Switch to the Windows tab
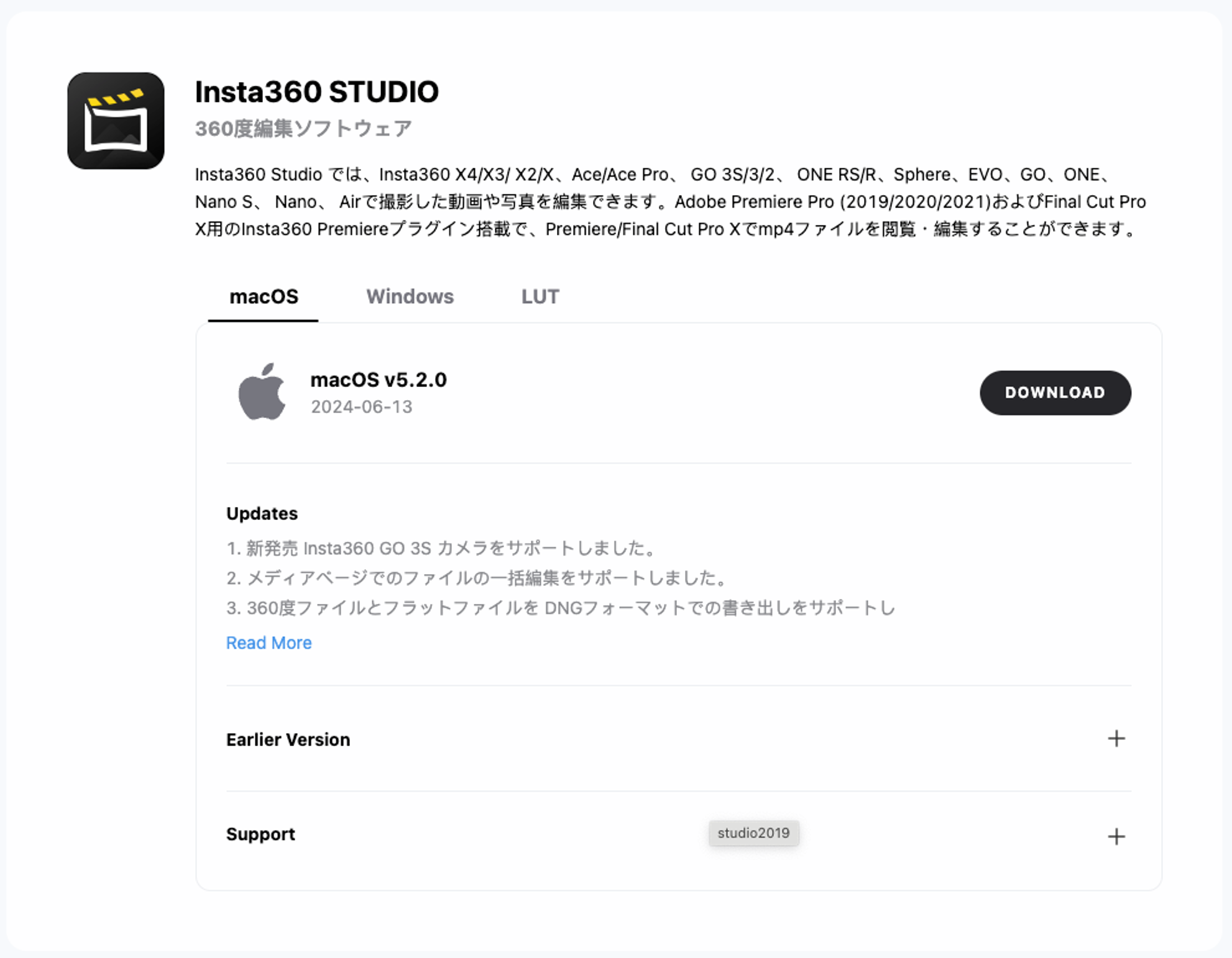 point(410,296)
